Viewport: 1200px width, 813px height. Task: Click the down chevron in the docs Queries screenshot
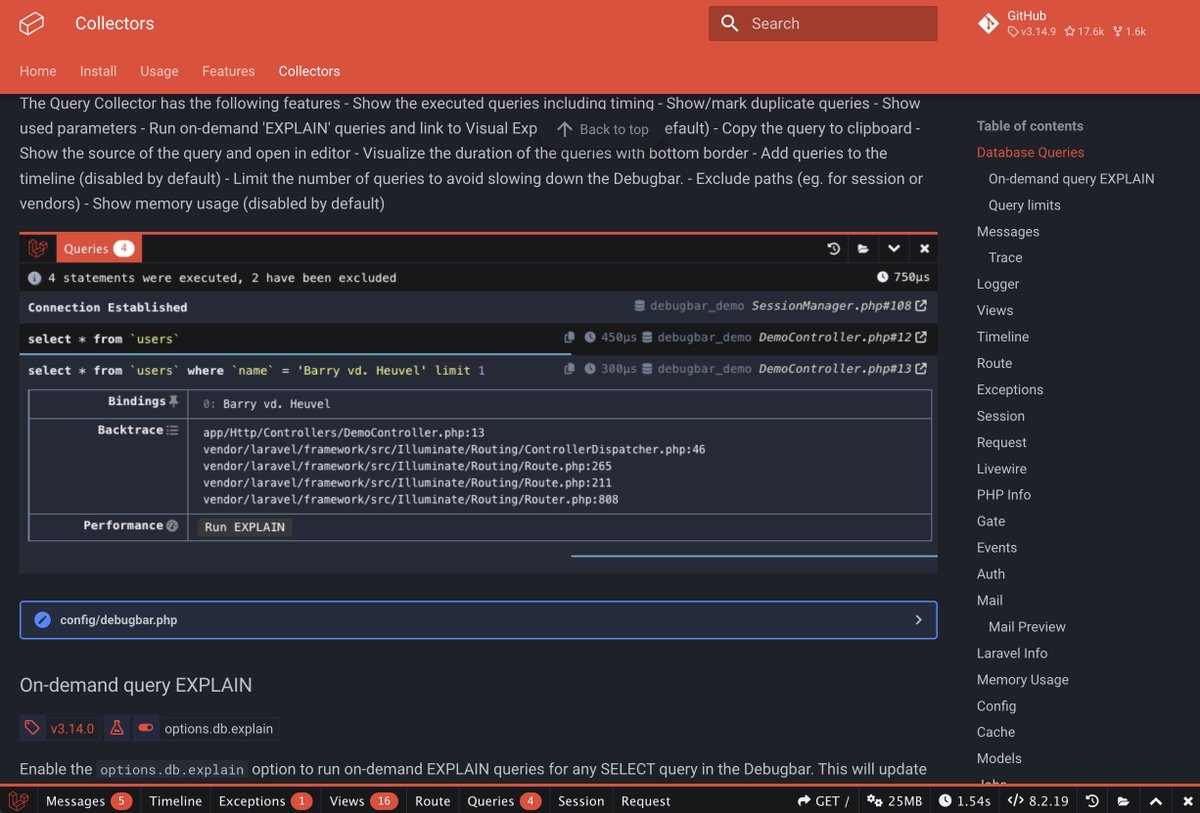click(x=894, y=249)
